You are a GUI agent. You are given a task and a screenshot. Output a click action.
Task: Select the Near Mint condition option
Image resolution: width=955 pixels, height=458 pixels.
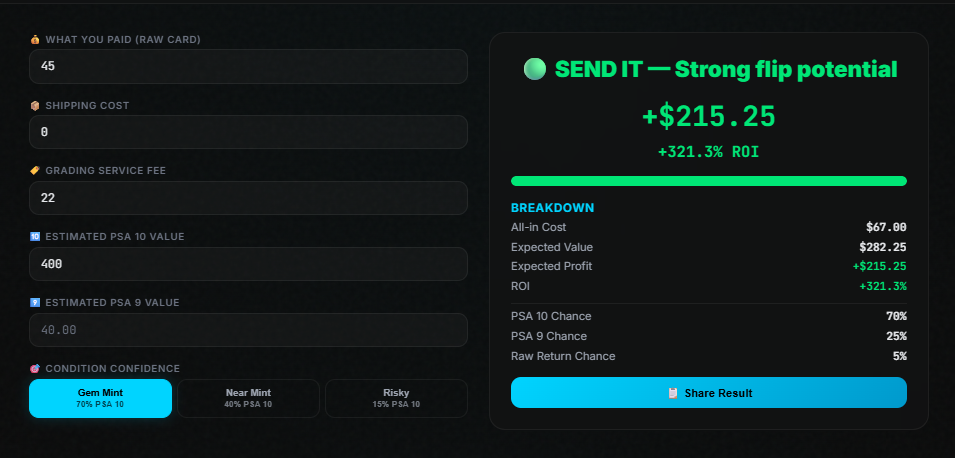[248, 398]
